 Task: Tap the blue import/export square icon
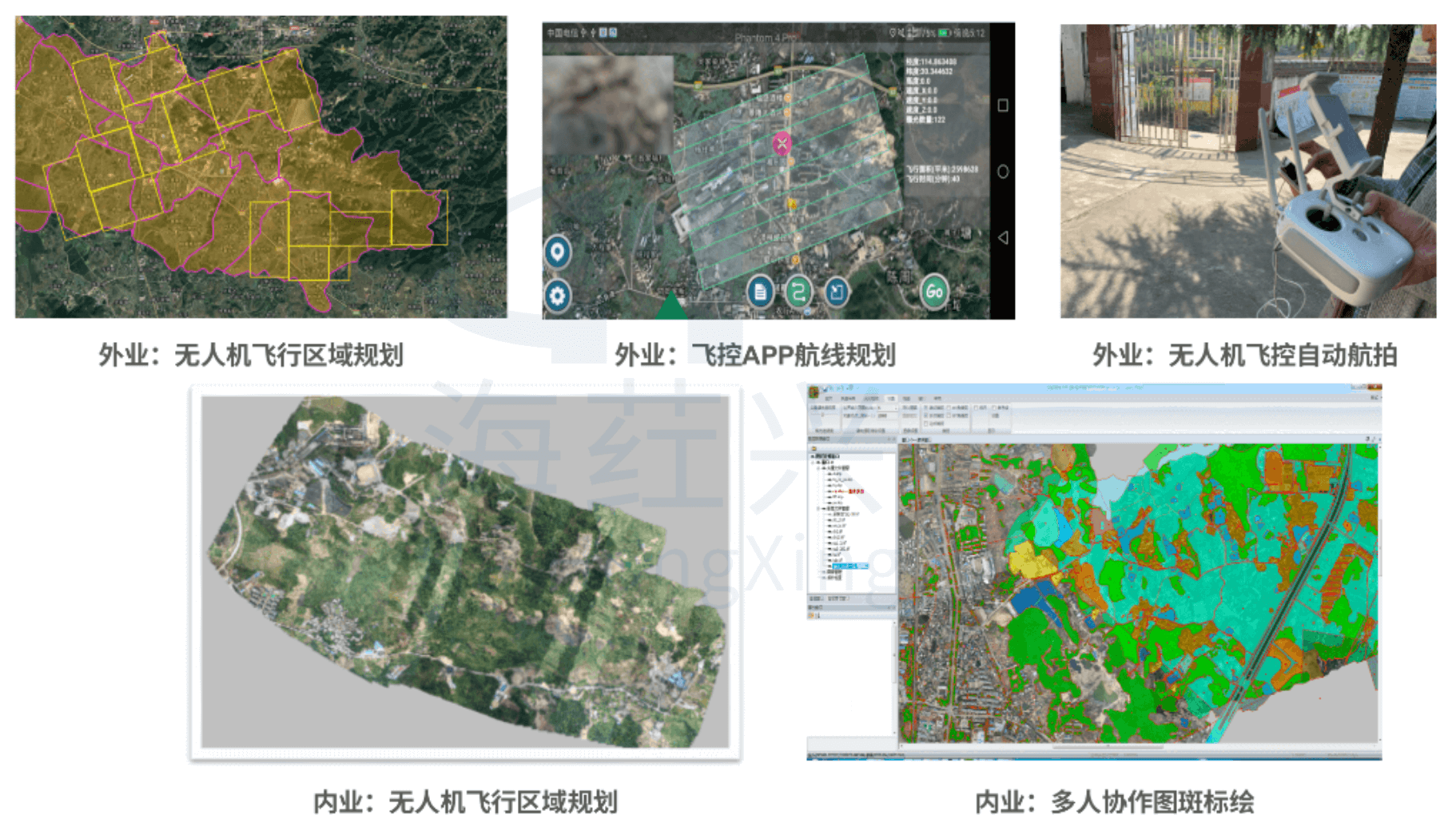click(836, 292)
